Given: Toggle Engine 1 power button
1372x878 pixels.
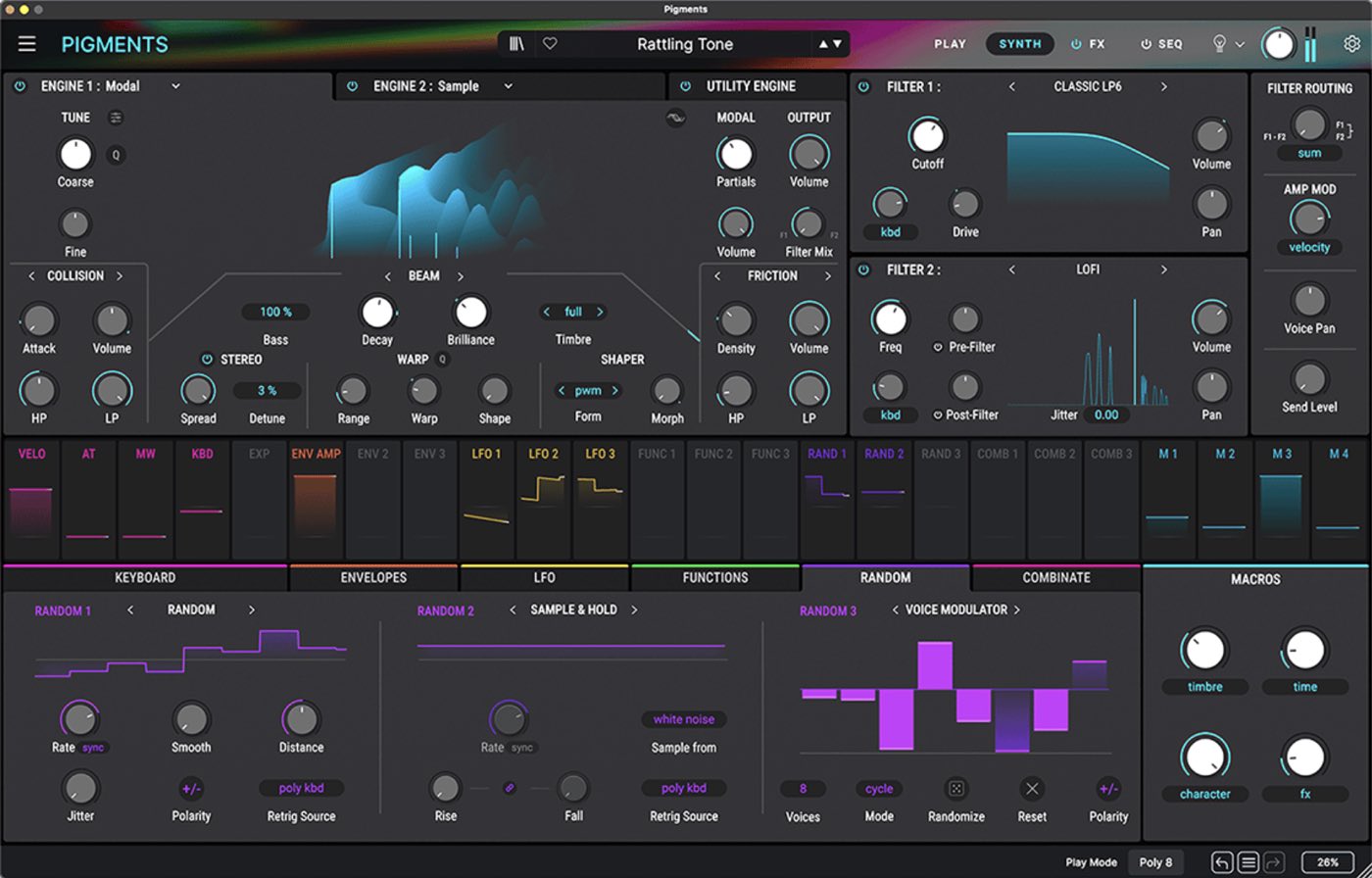Looking at the screenshot, I should tap(20, 86).
